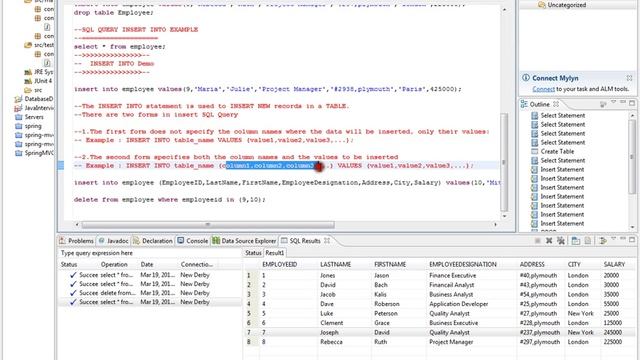Click the editor horizontal scrollbar thumb

[208, 224]
